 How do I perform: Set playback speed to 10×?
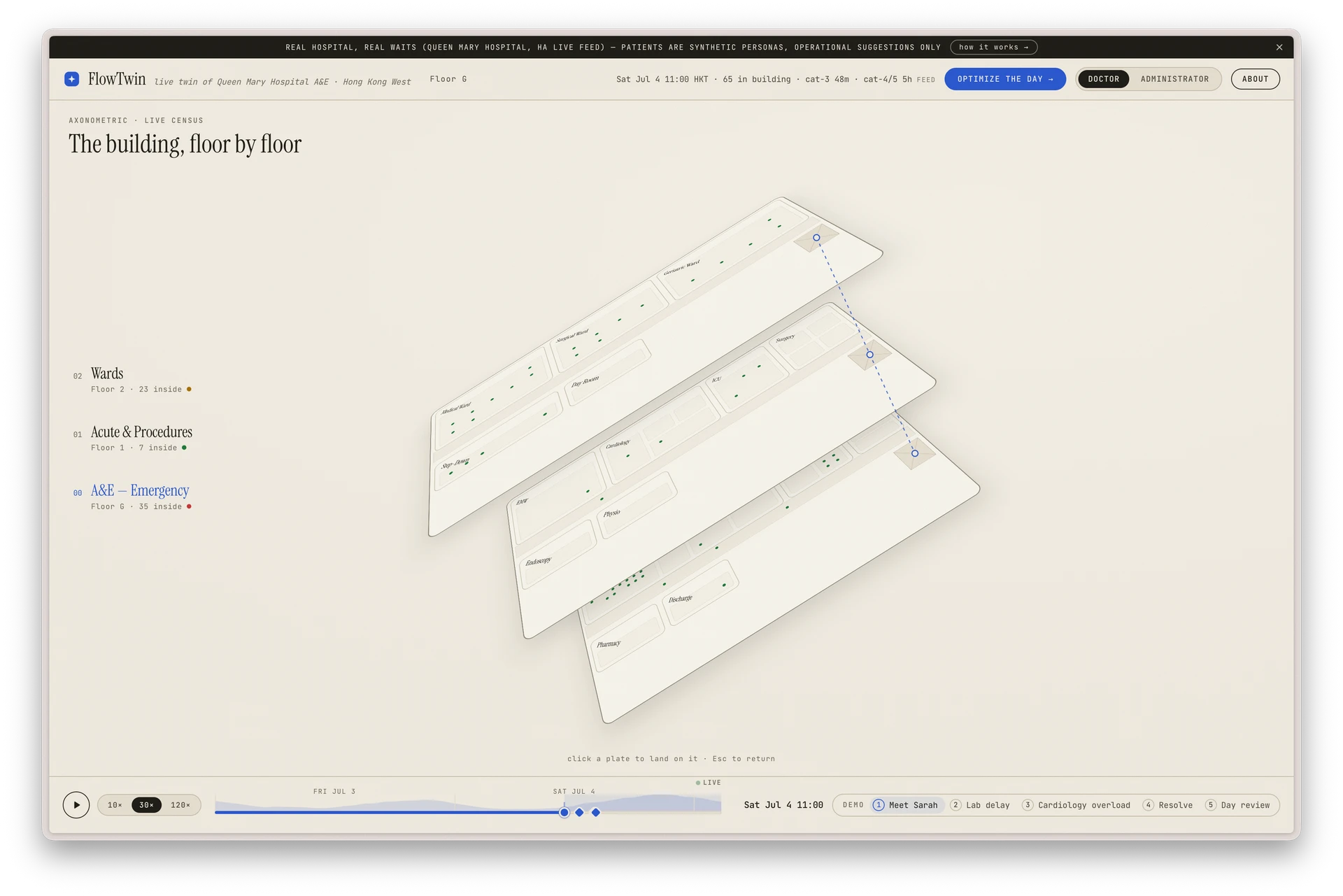pos(115,805)
